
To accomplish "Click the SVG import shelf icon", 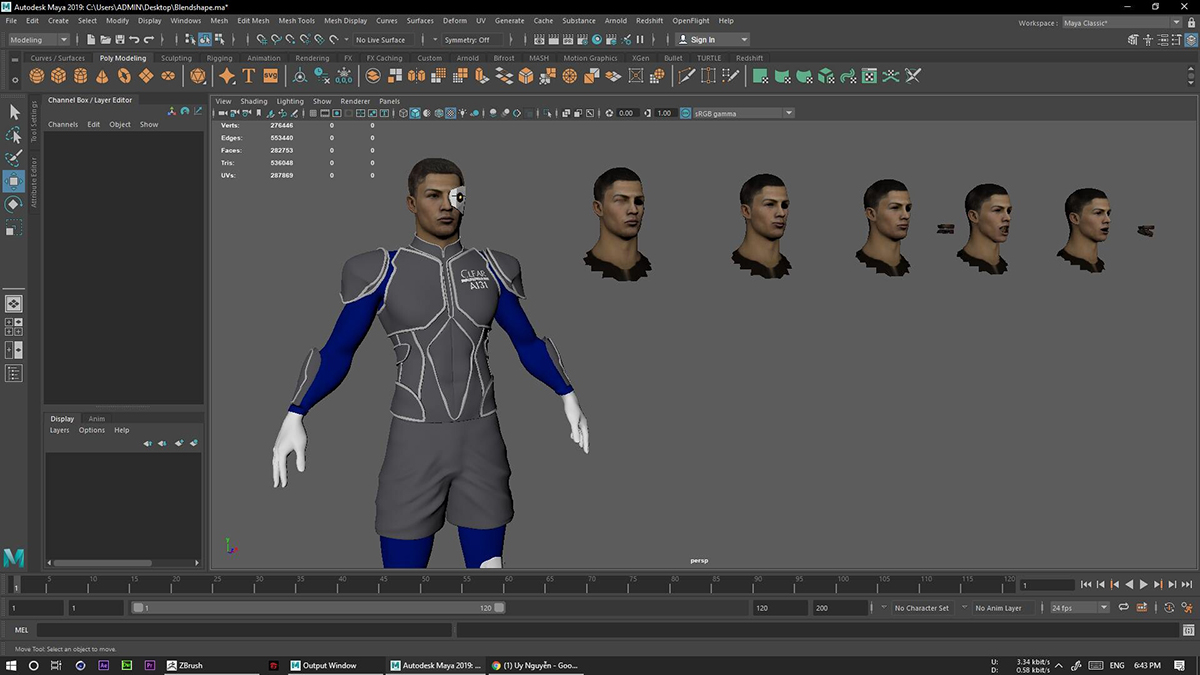I will pyautogui.click(x=270, y=76).
